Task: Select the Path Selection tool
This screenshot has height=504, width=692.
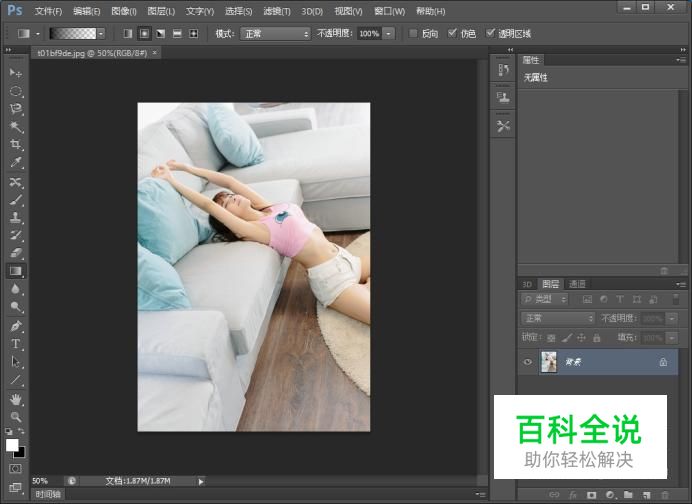Action: pos(16,362)
